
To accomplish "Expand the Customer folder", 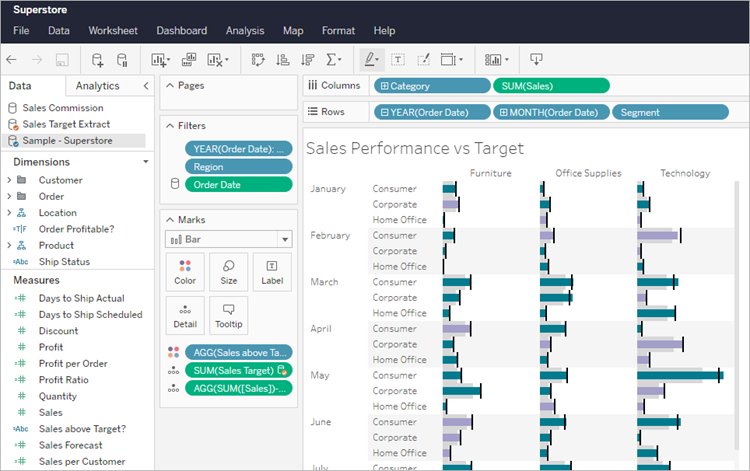I will (9, 180).
